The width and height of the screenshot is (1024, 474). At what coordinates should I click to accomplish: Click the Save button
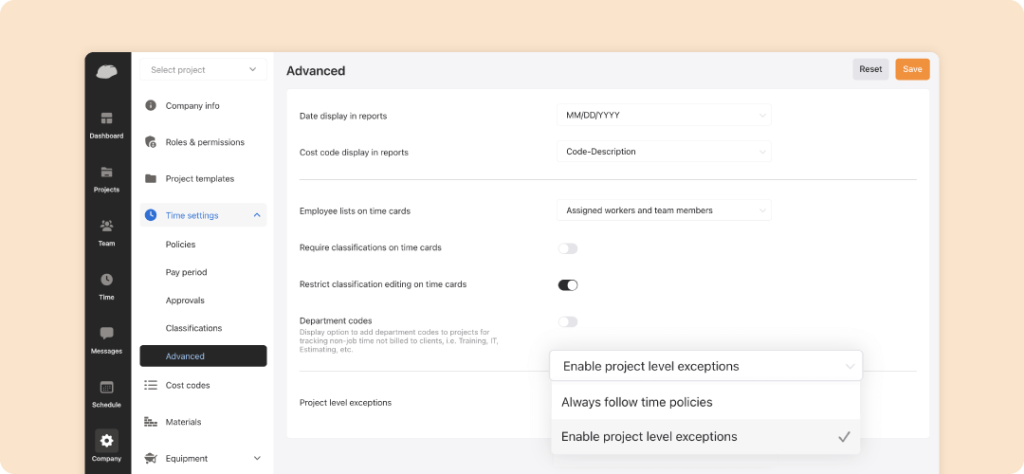point(912,70)
